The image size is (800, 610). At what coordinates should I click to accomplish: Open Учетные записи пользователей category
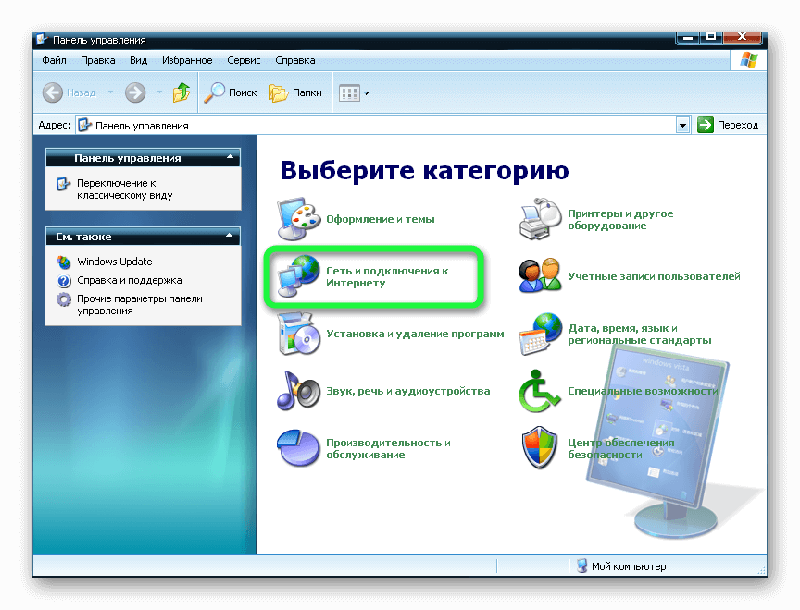point(654,276)
